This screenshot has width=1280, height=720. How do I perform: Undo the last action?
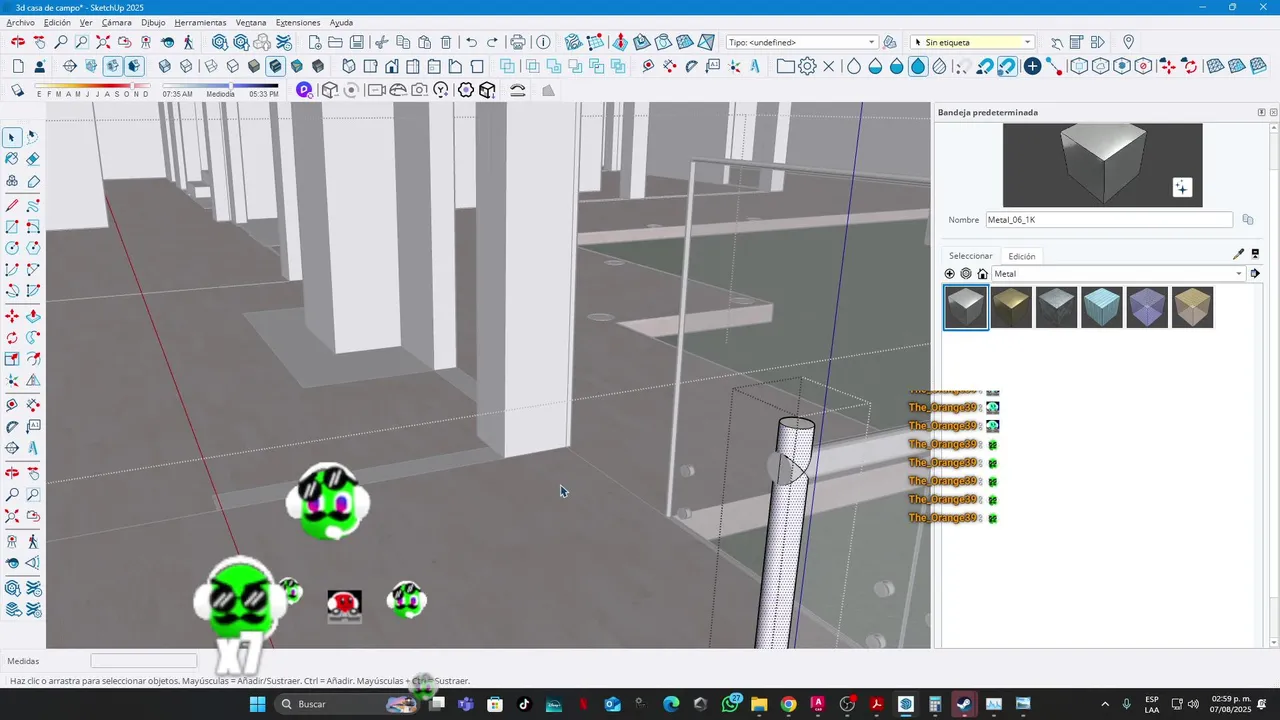click(x=471, y=42)
